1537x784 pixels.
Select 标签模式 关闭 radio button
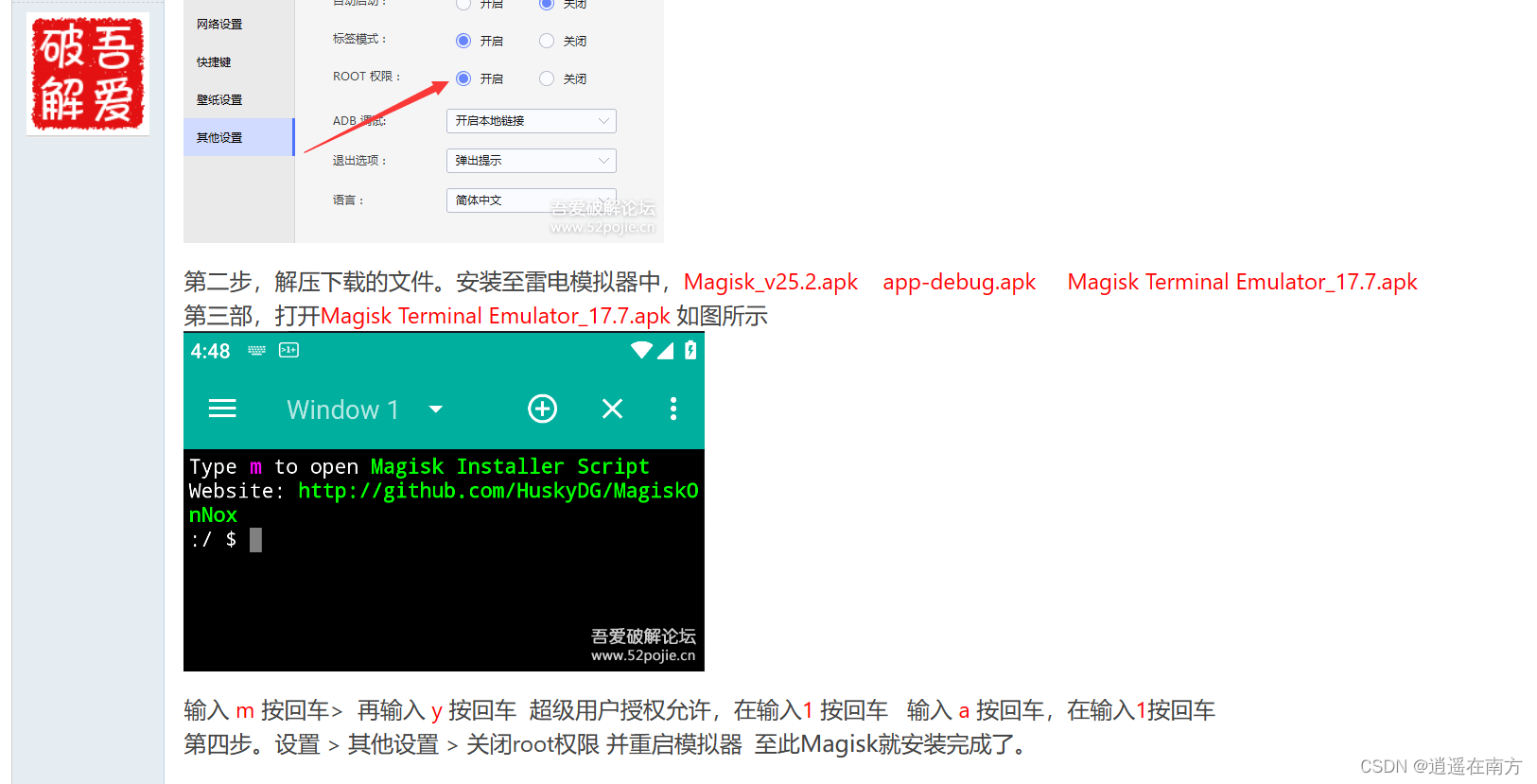click(547, 41)
